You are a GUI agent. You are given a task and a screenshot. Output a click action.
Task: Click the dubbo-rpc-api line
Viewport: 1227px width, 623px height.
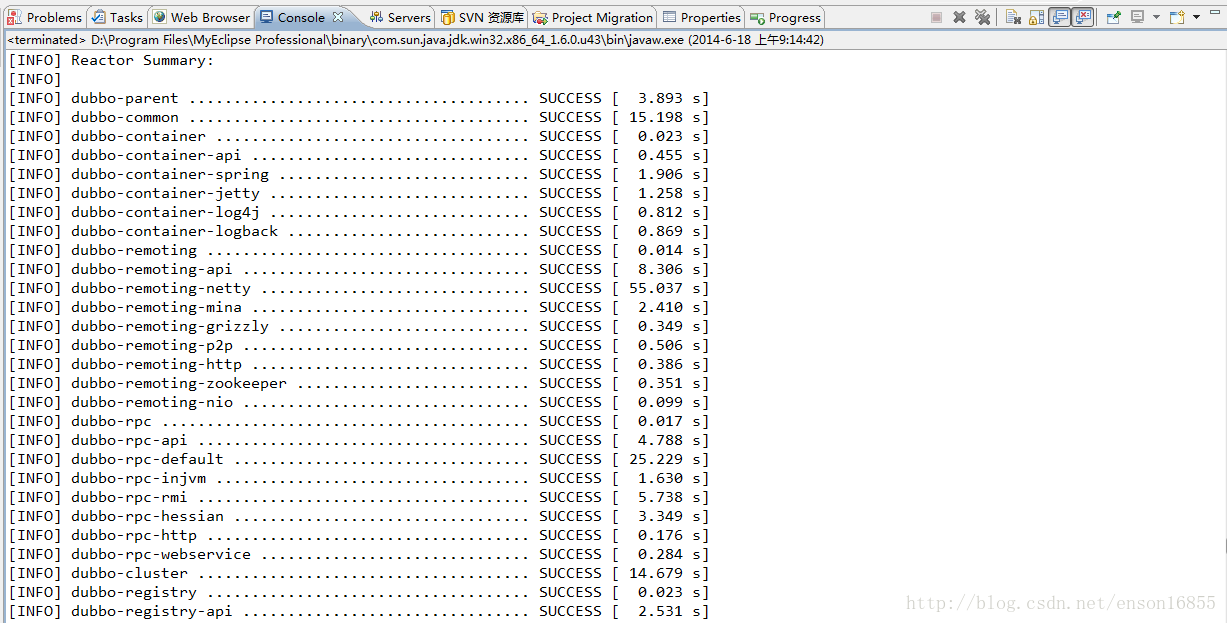359,440
